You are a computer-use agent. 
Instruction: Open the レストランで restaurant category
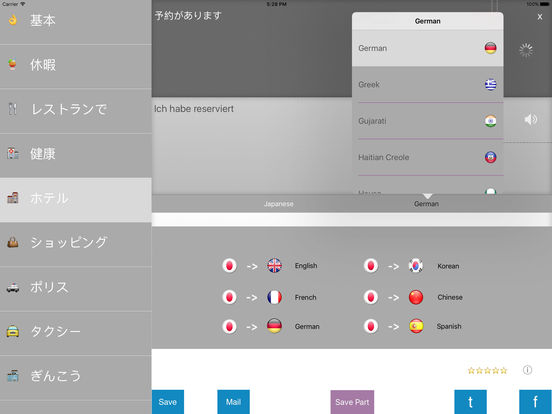pos(76,111)
